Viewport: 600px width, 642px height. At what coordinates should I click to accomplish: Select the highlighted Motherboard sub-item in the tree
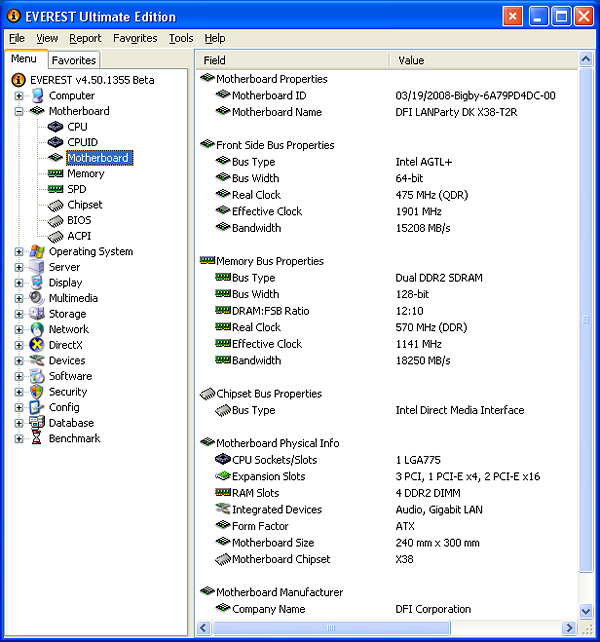99,158
